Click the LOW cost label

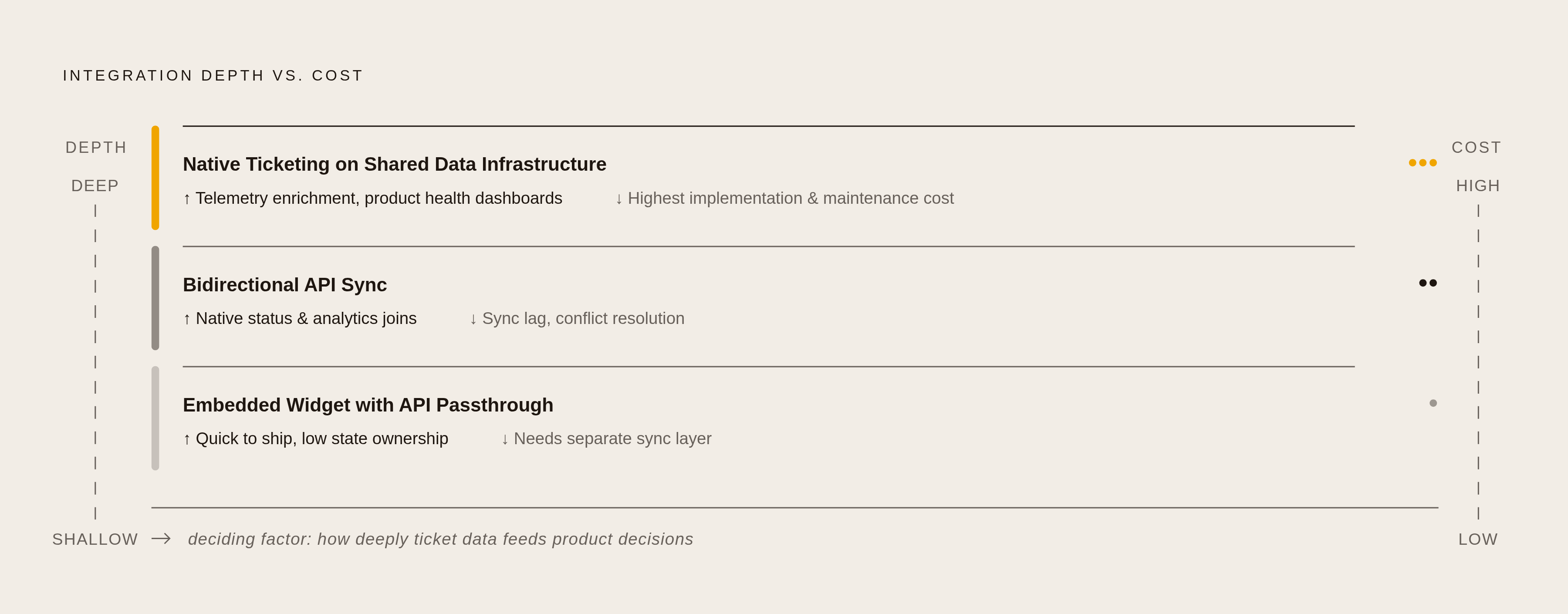click(1478, 539)
